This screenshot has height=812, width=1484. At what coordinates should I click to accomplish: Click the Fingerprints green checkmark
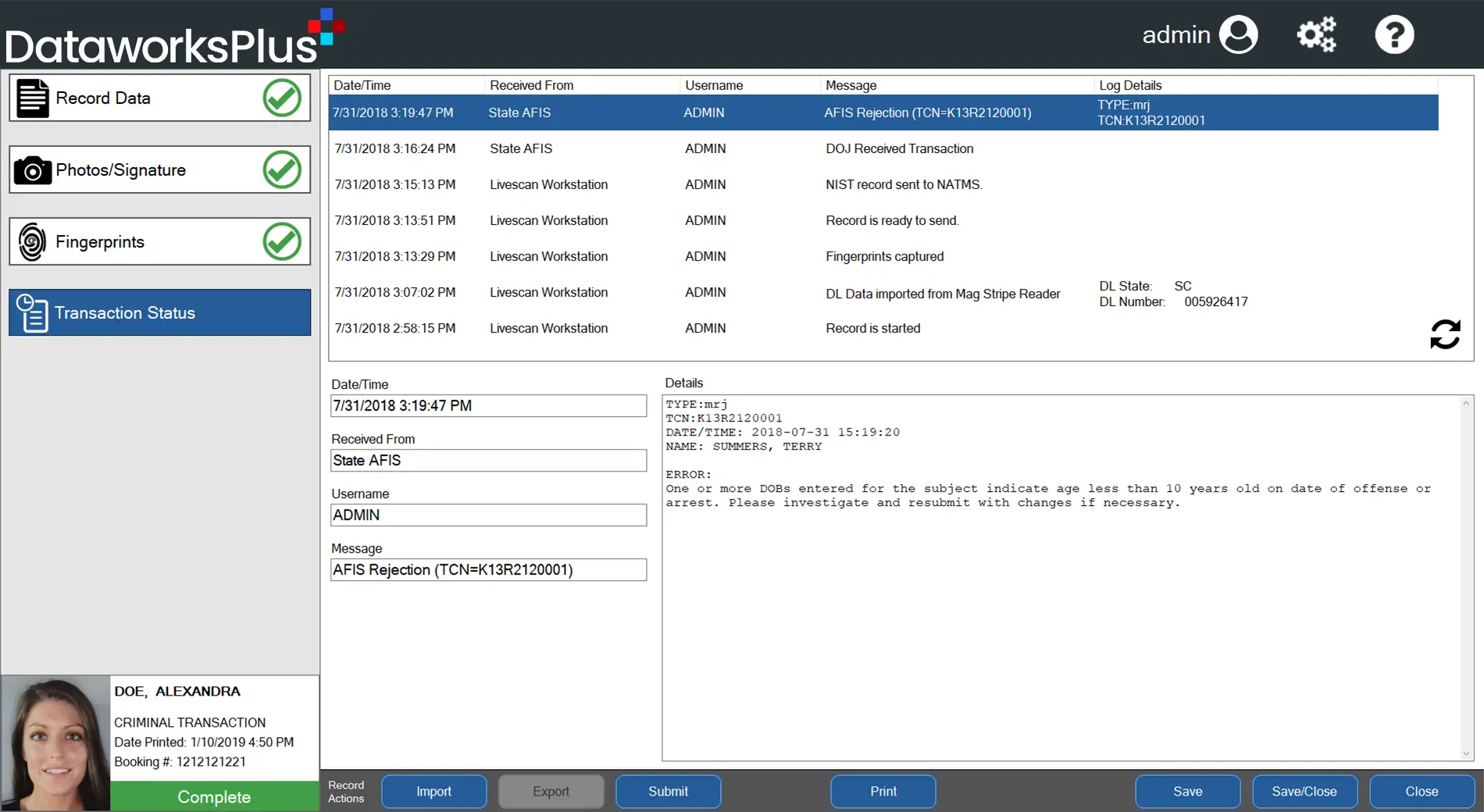coord(282,242)
